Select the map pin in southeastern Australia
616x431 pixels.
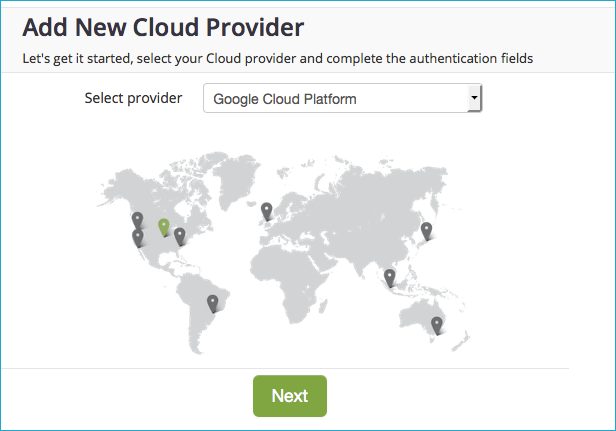(436, 325)
